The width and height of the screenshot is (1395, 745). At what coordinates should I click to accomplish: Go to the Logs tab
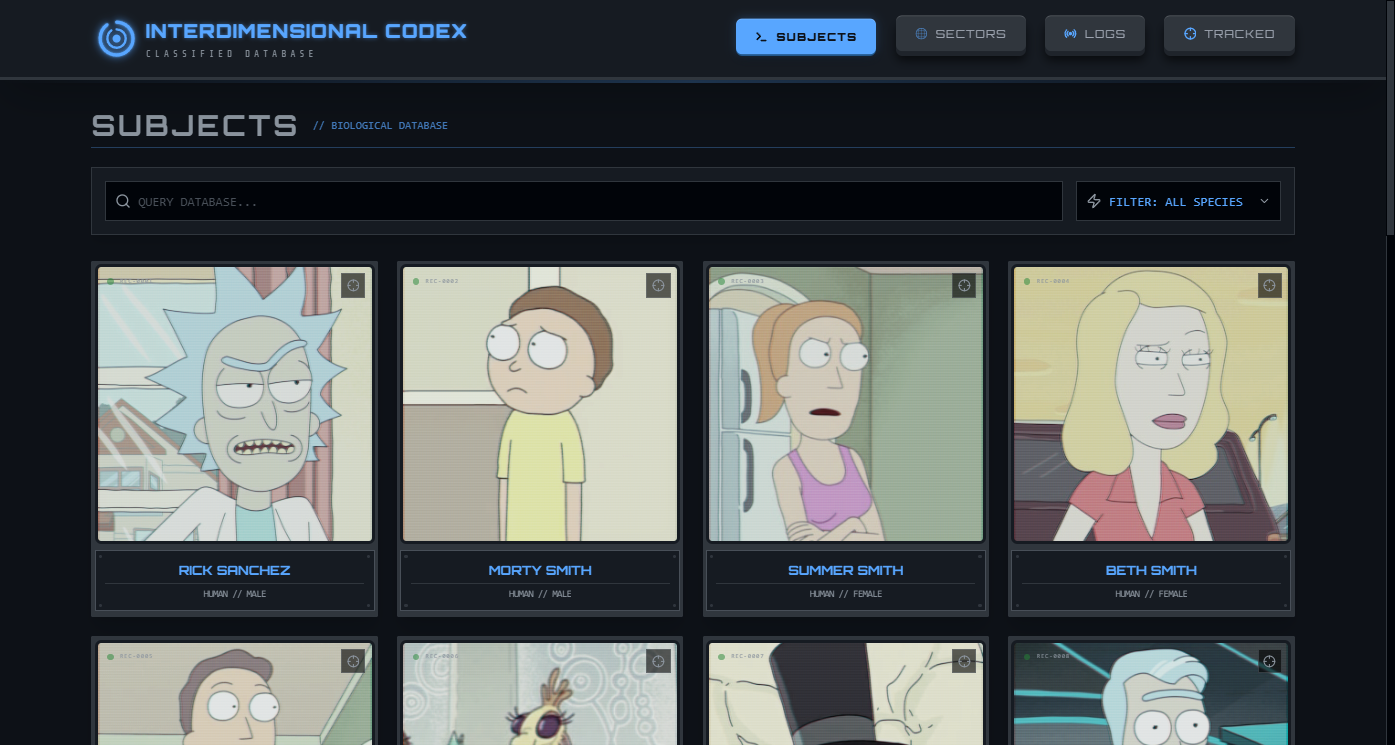pos(1095,34)
